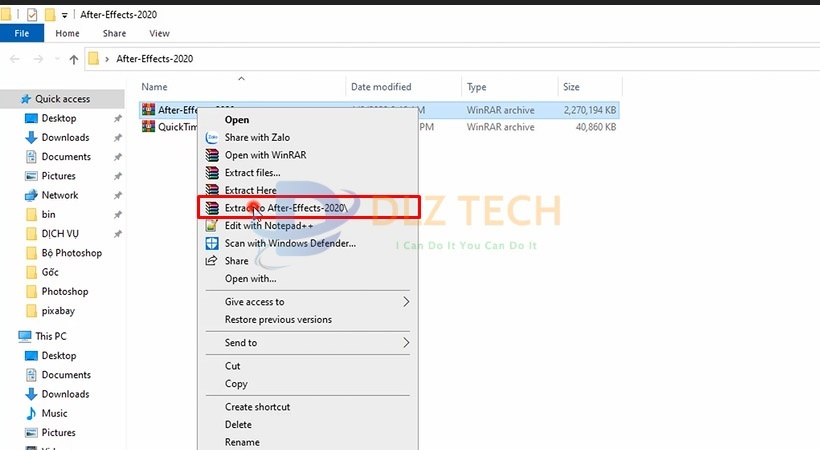Click the Notepad++ icon in context menu
The height and width of the screenshot is (450, 820).
[x=211, y=226]
